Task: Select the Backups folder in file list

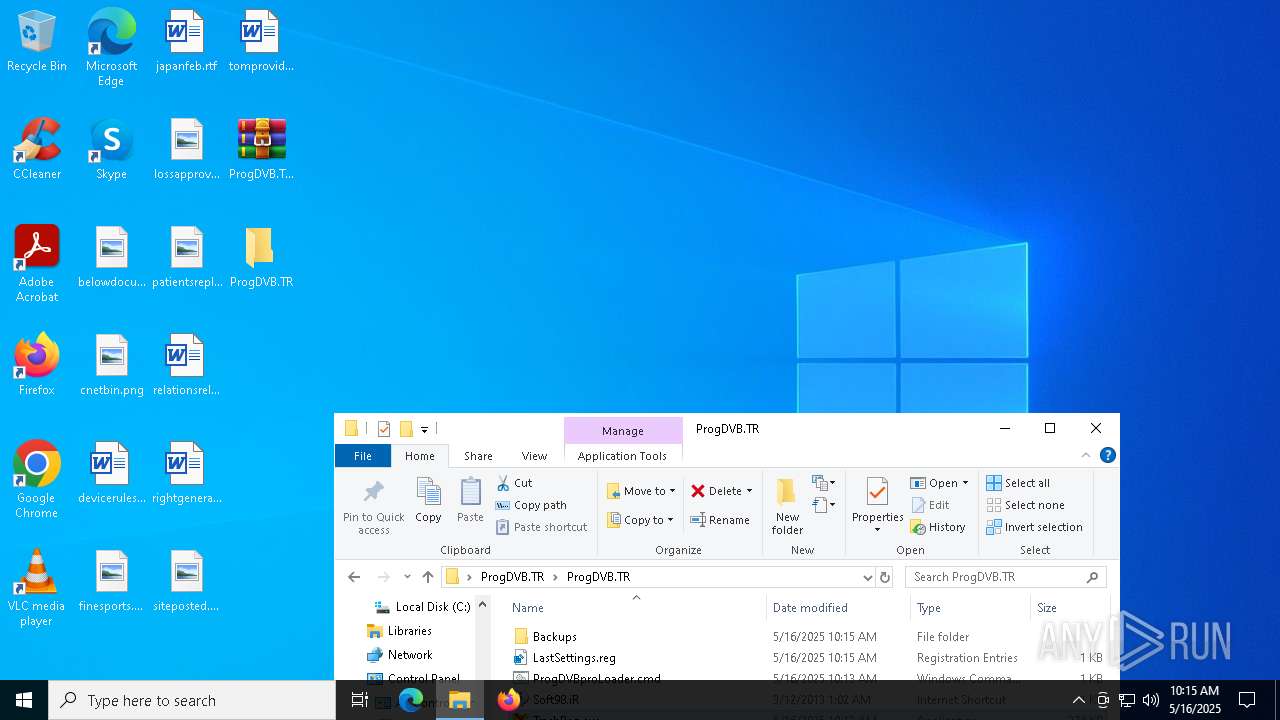Action: tap(555, 637)
